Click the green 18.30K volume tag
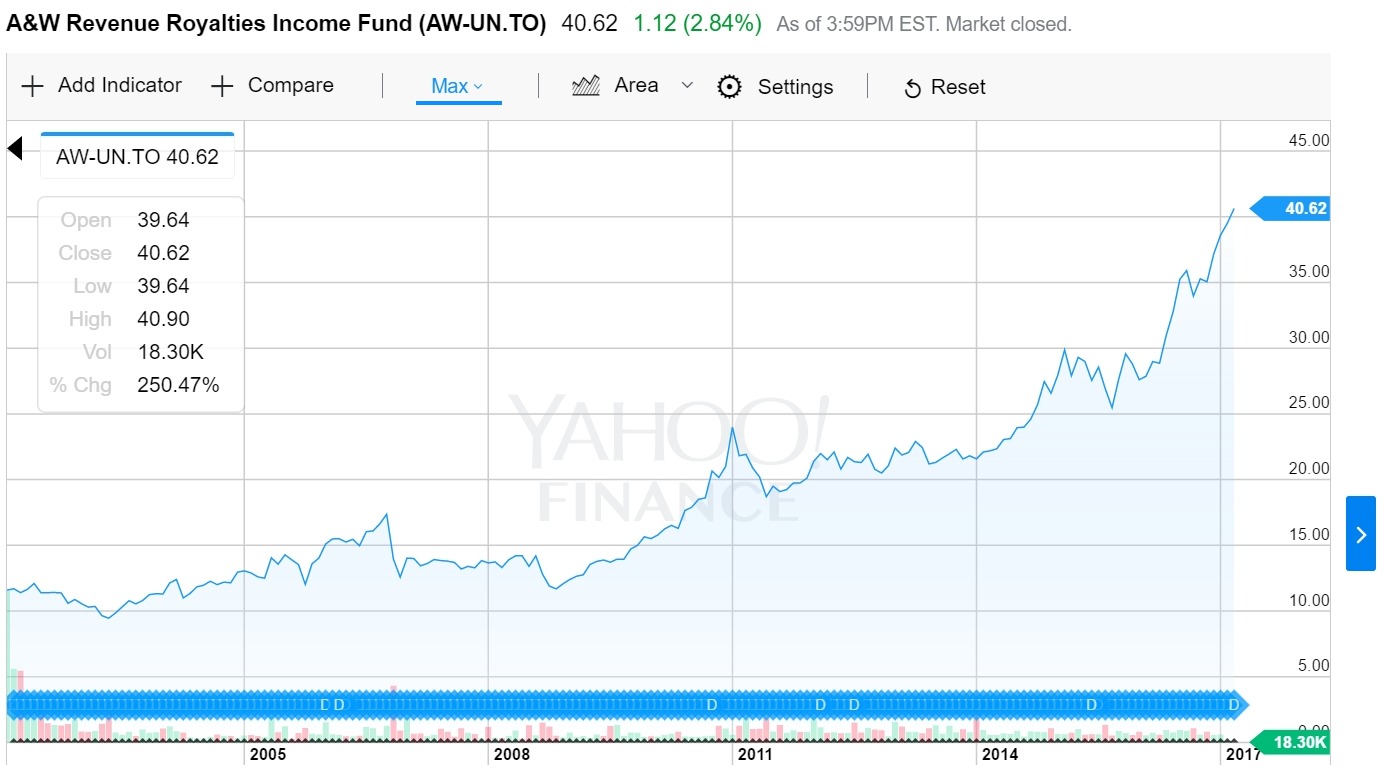1386x783 pixels. (1298, 742)
